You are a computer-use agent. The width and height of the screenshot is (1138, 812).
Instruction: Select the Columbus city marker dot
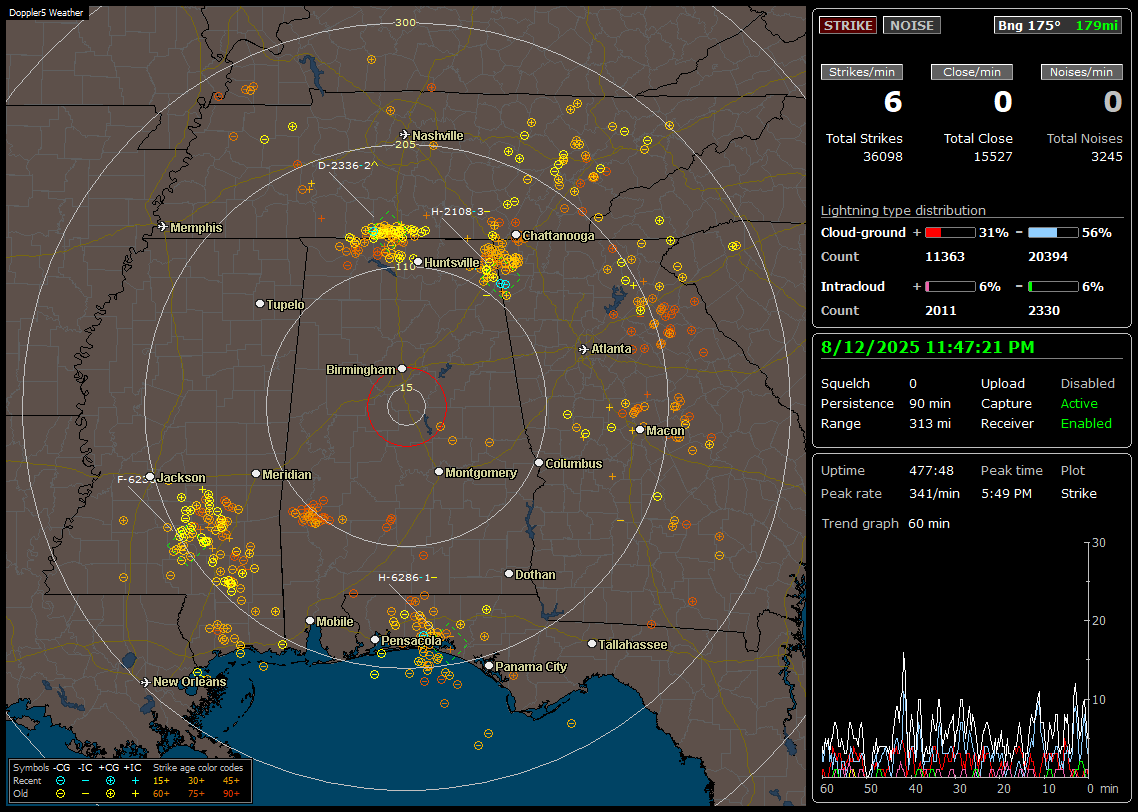539,462
